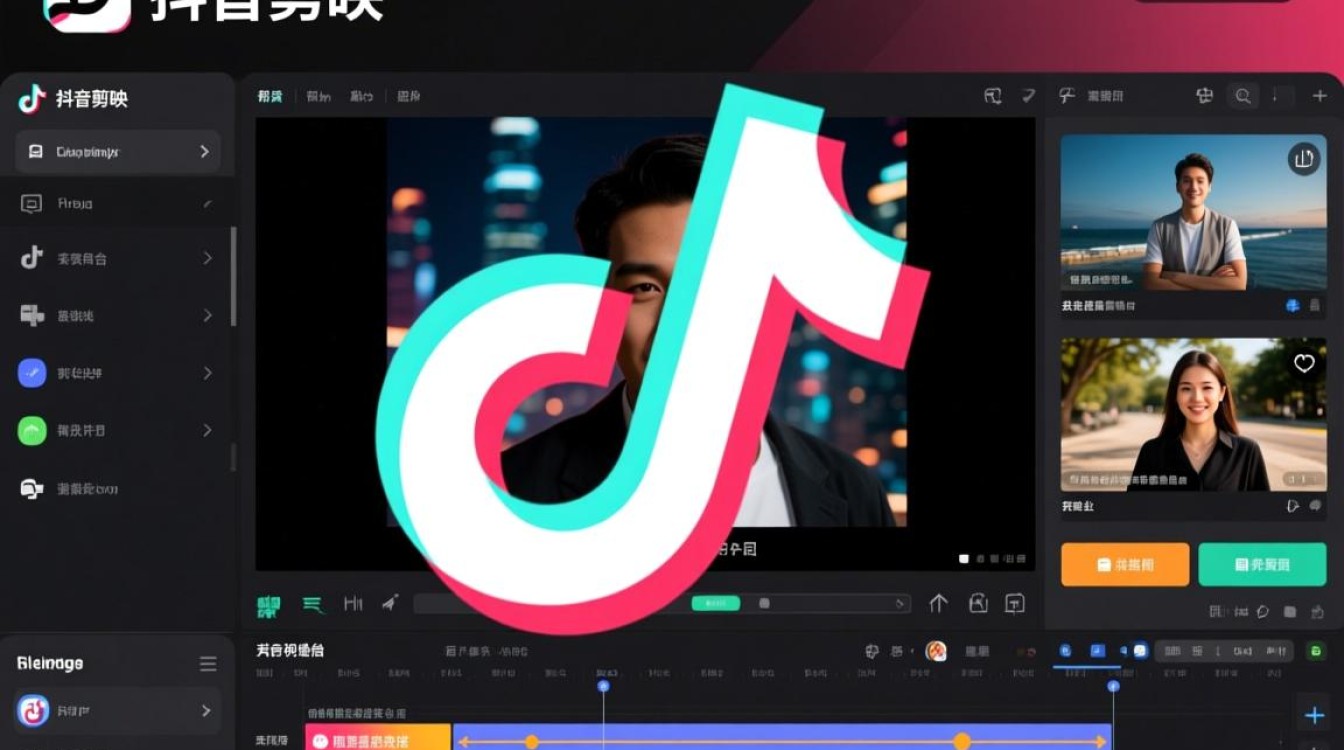Click the orange button below the video cards
1344x750 pixels.
pyautogui.click(x=1124, y=564)
